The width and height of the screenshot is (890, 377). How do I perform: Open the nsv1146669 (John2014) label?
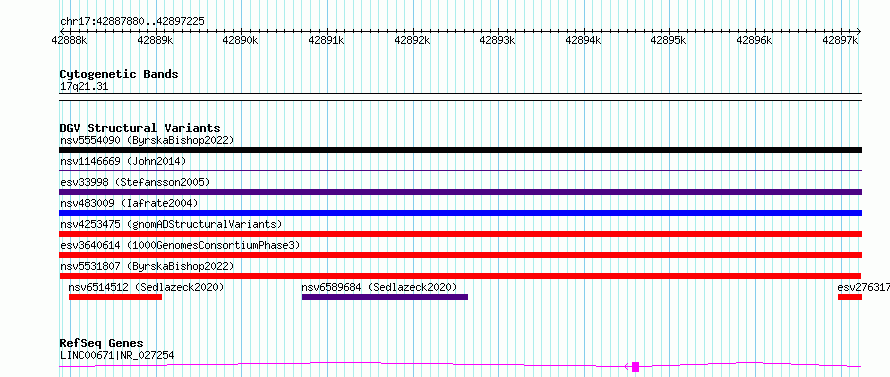123,161
